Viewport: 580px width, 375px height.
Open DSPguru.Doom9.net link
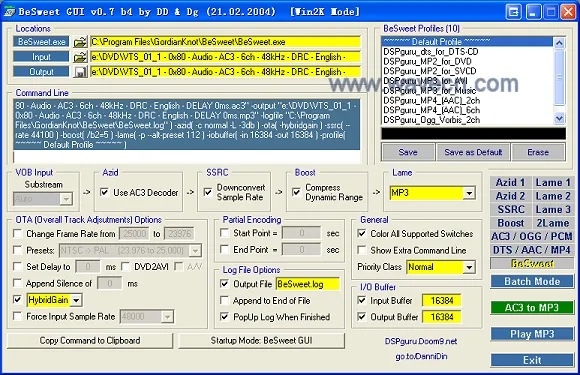(421, 341)
